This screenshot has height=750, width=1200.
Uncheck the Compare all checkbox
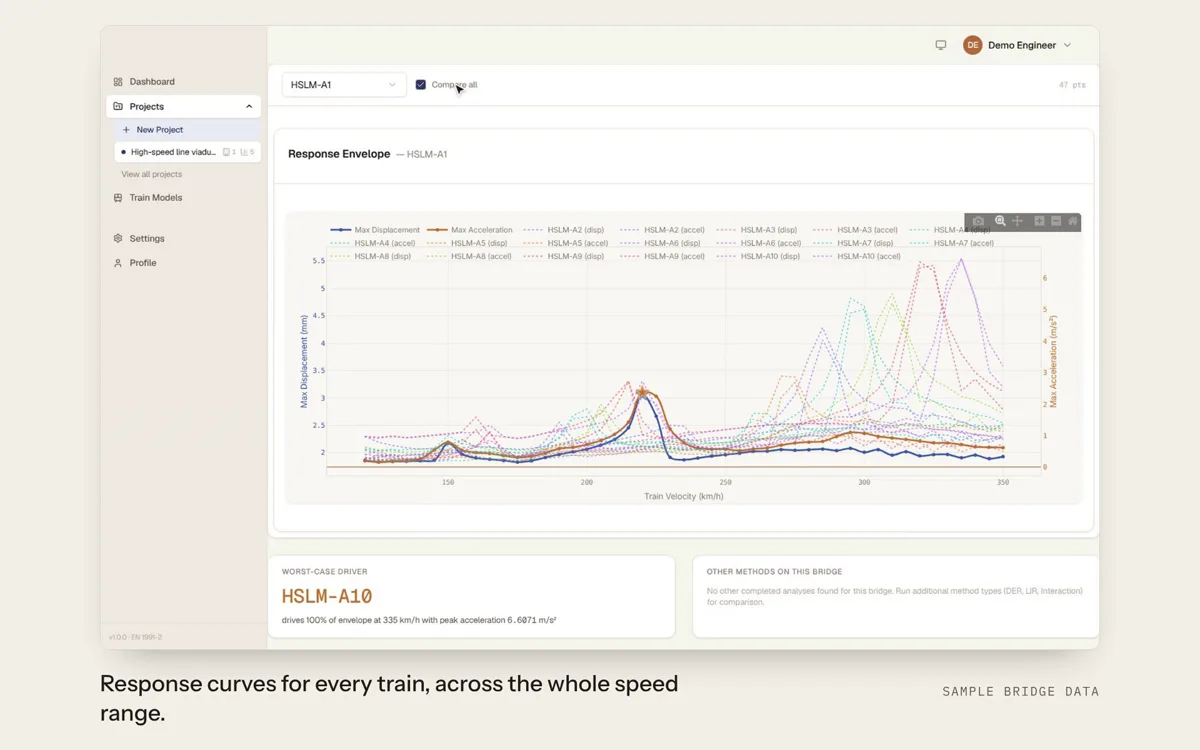[421, 85]
